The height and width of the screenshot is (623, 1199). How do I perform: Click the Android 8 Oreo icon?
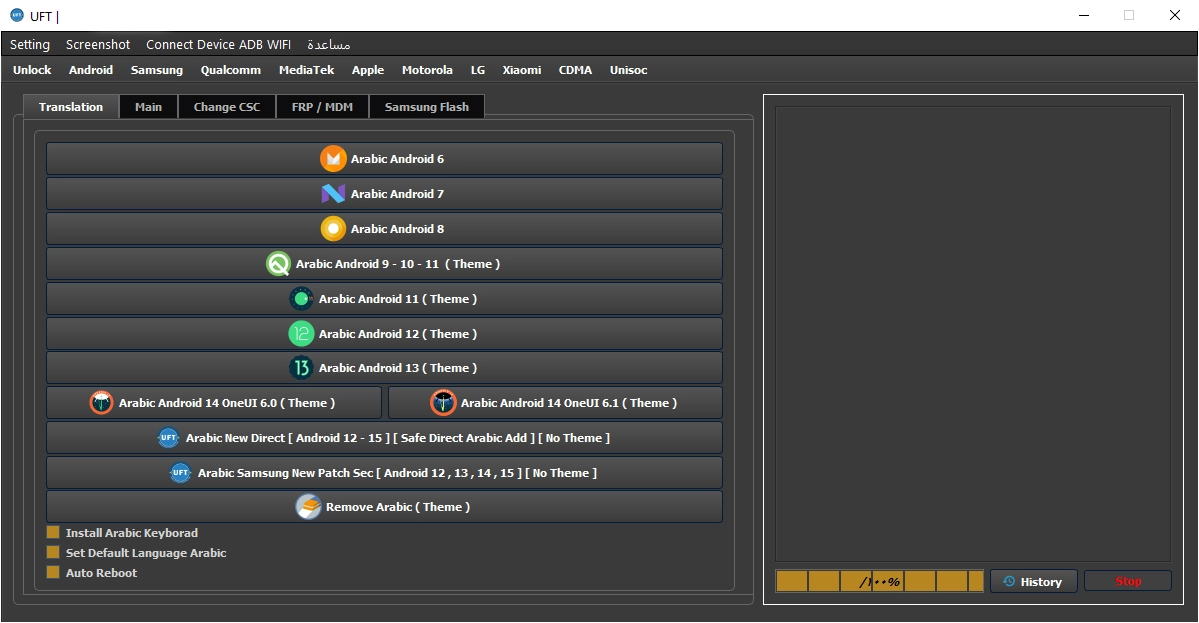click(x=333, y=229)
